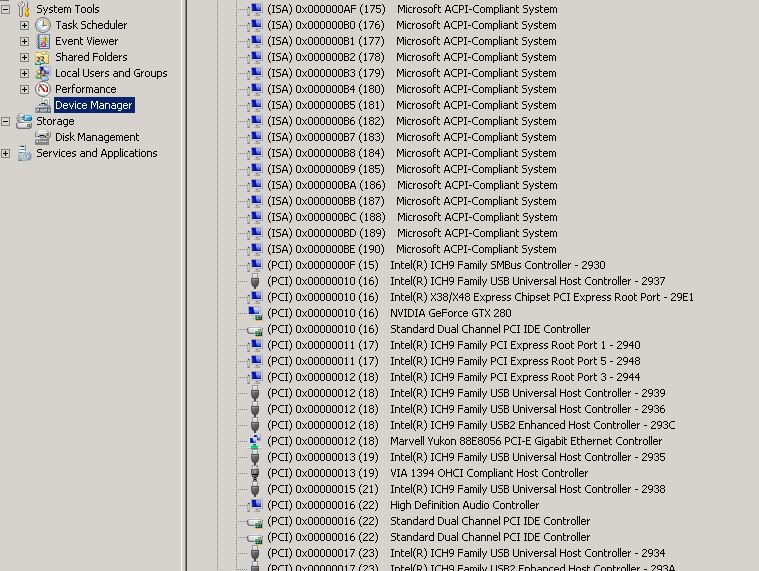Click the High Definition Audio Controller icon

tap(255, 505)
